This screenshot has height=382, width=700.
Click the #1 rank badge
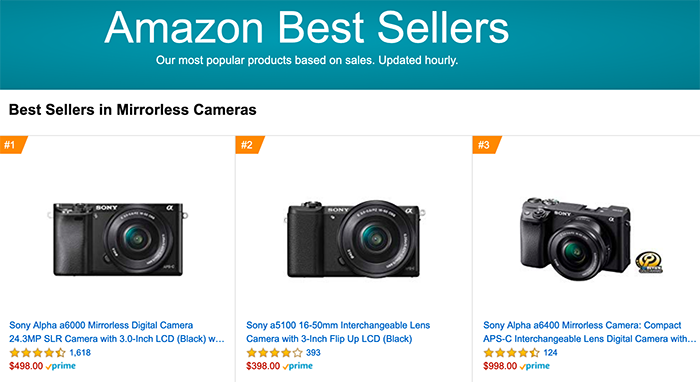pyautogui.click(x=12, y=145)
